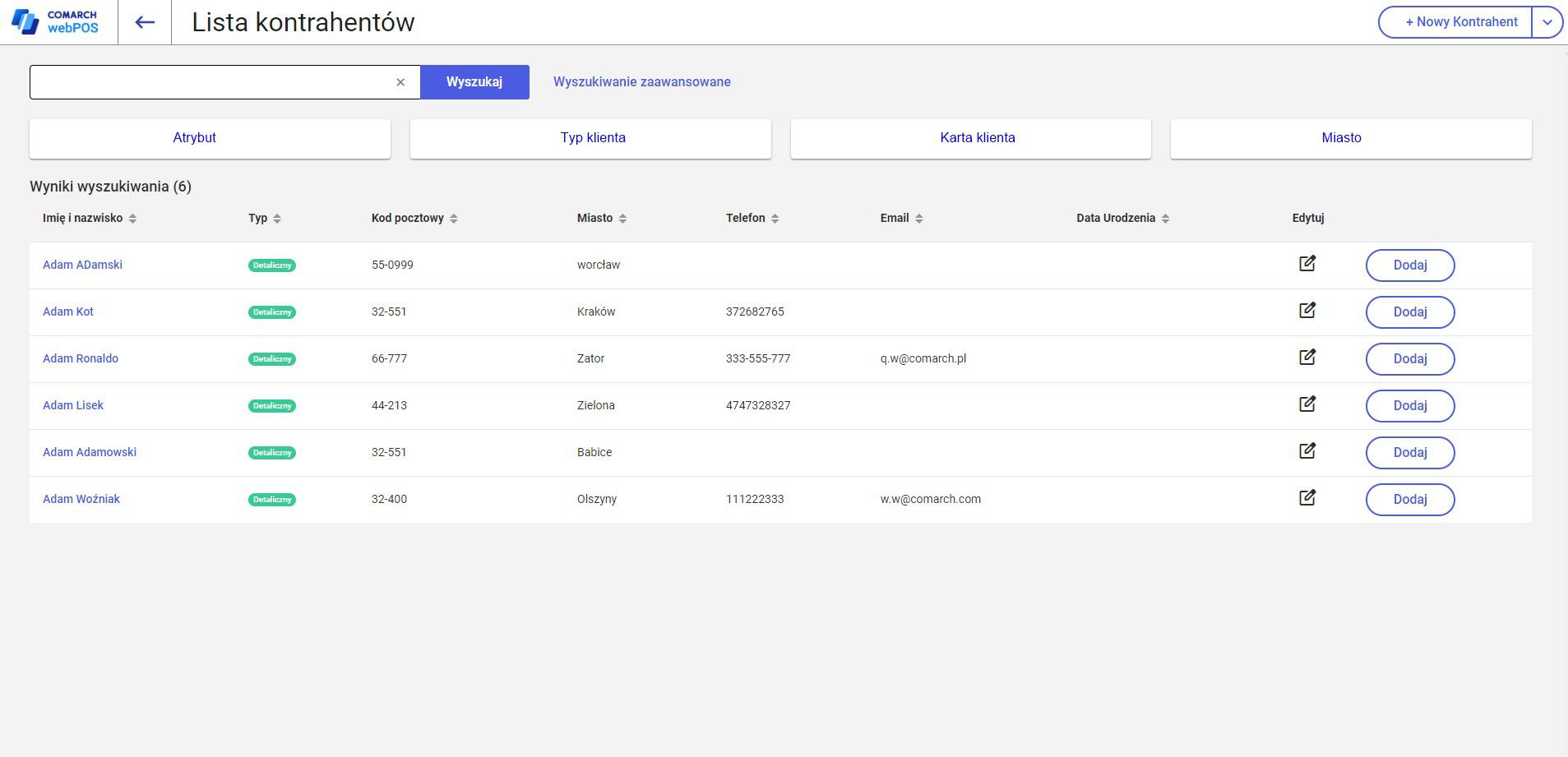The height and width of the screenshot is (757, 1568).
Task: Open Adam Woźniak's name link
Action: coord(81,499)
